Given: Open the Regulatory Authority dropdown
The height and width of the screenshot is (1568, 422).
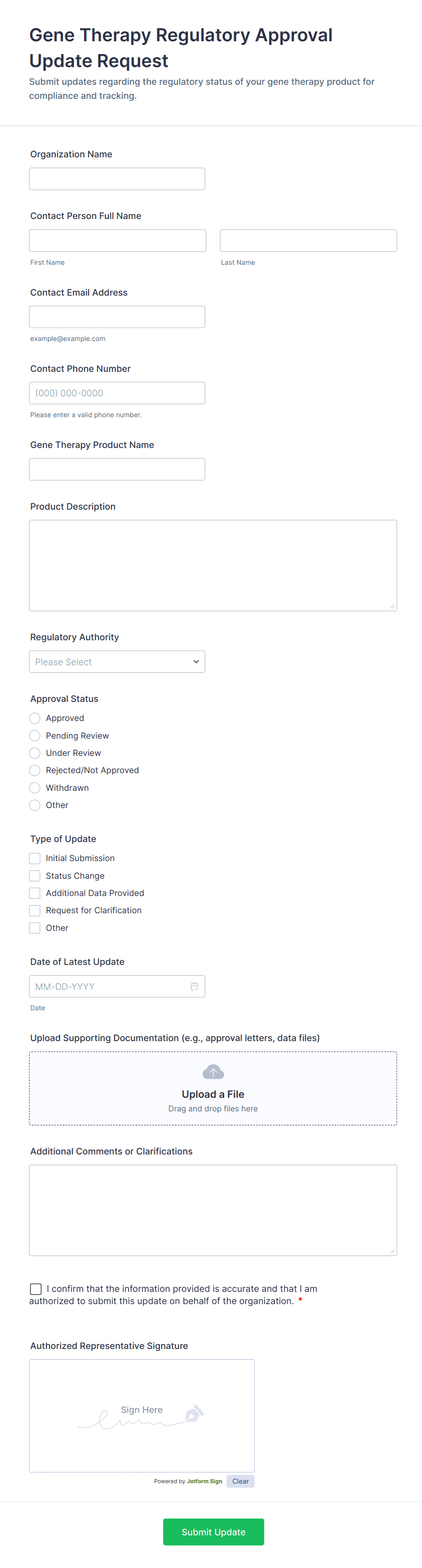Looking at the screenshot, I should [117, 662].
